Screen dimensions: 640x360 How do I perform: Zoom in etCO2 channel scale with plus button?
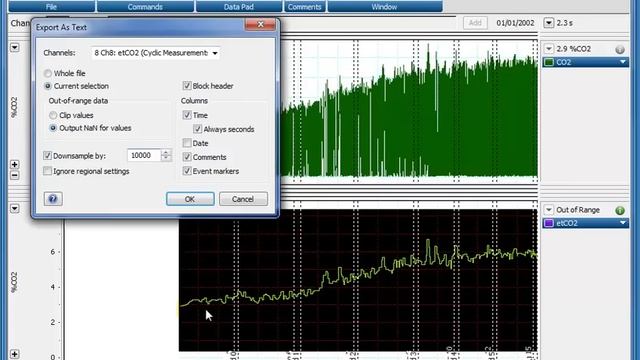click(x=15, y=354)
